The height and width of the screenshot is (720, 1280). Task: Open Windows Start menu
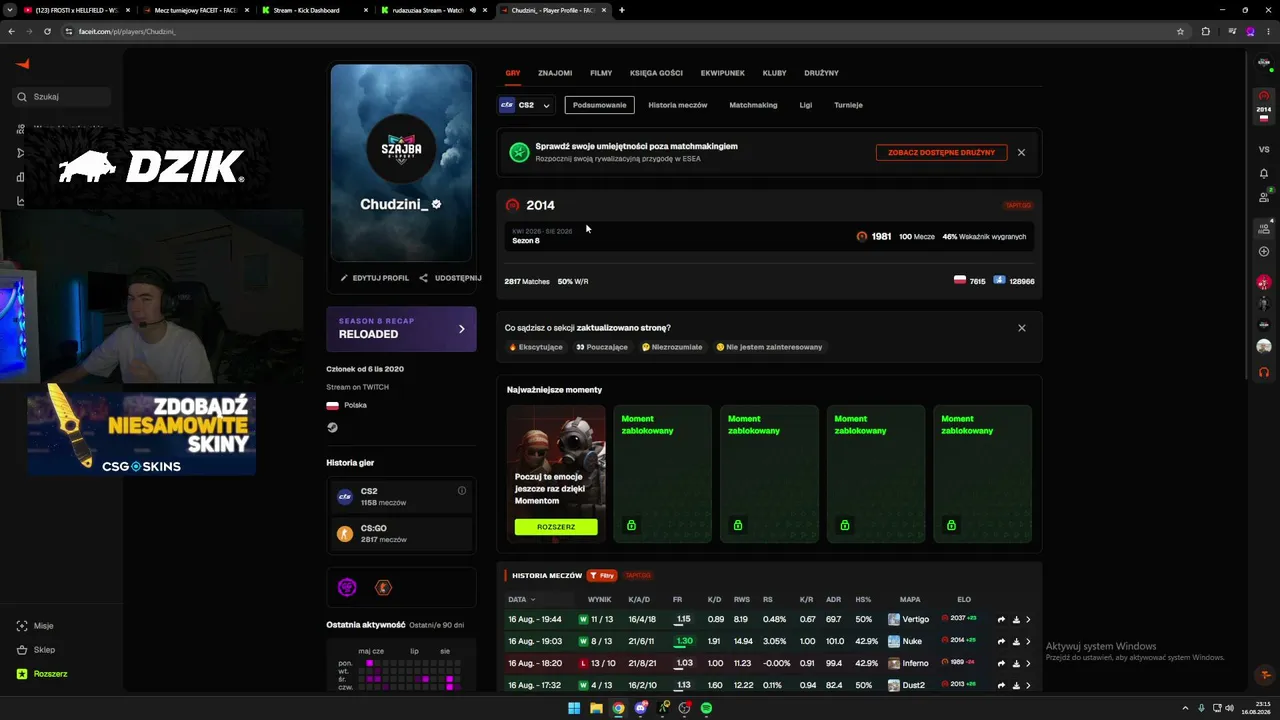click(x=574, y=708)
